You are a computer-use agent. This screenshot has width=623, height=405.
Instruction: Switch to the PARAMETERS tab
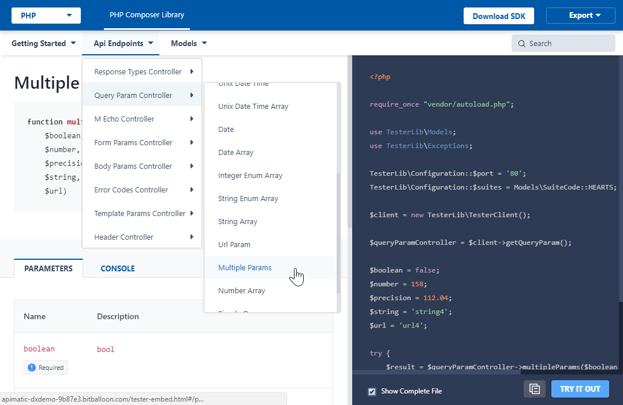(48, 268)
